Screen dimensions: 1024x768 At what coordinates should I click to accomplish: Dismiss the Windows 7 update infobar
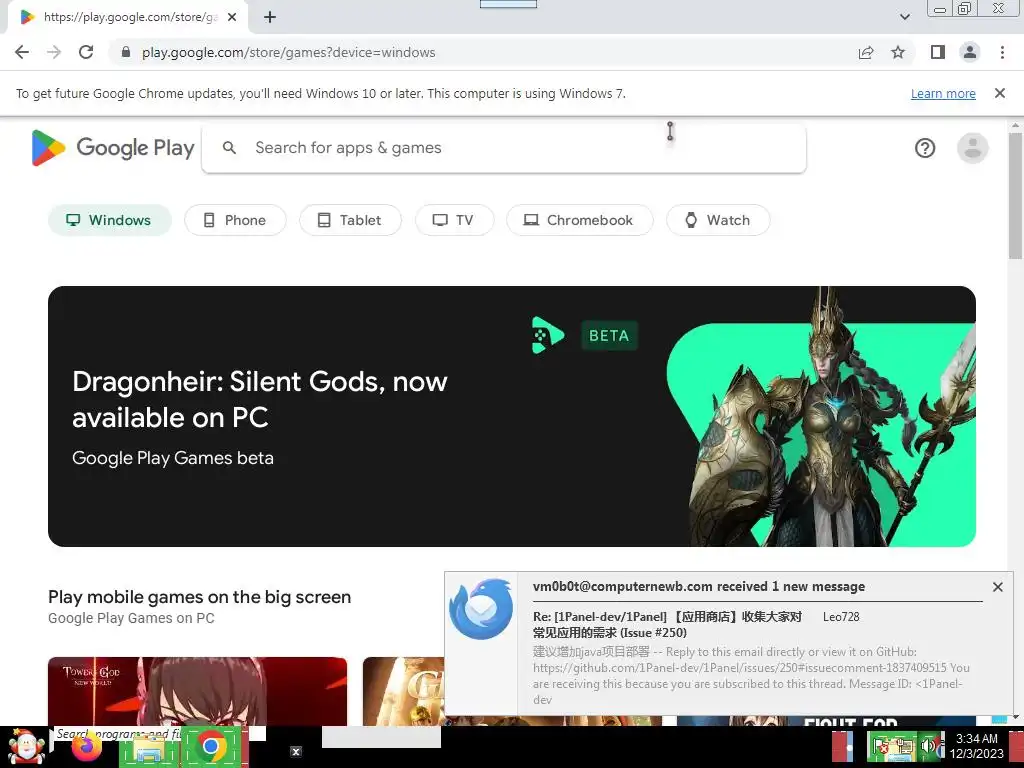(1000, 93)
